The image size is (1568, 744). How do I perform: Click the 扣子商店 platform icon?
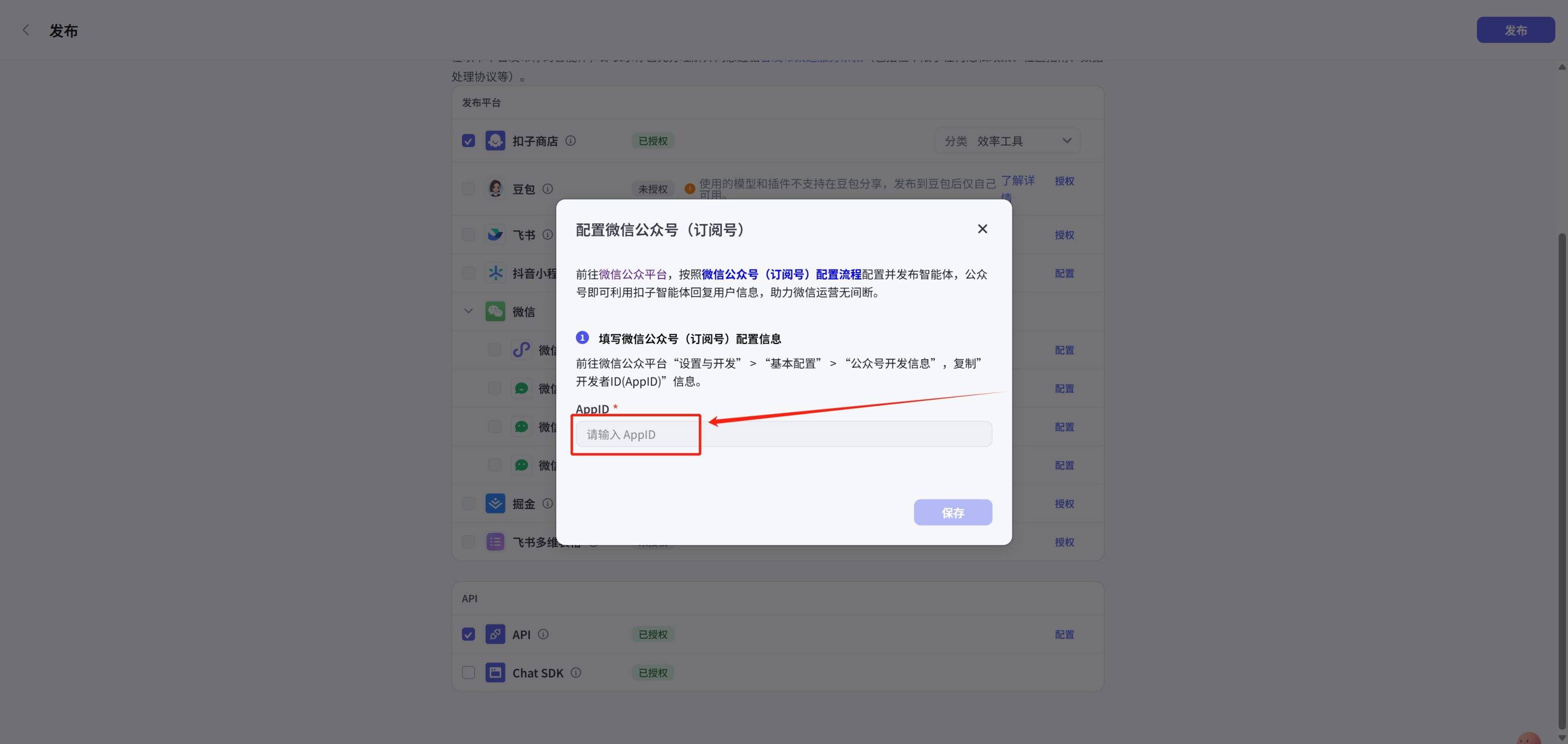(x=495, y=141)
